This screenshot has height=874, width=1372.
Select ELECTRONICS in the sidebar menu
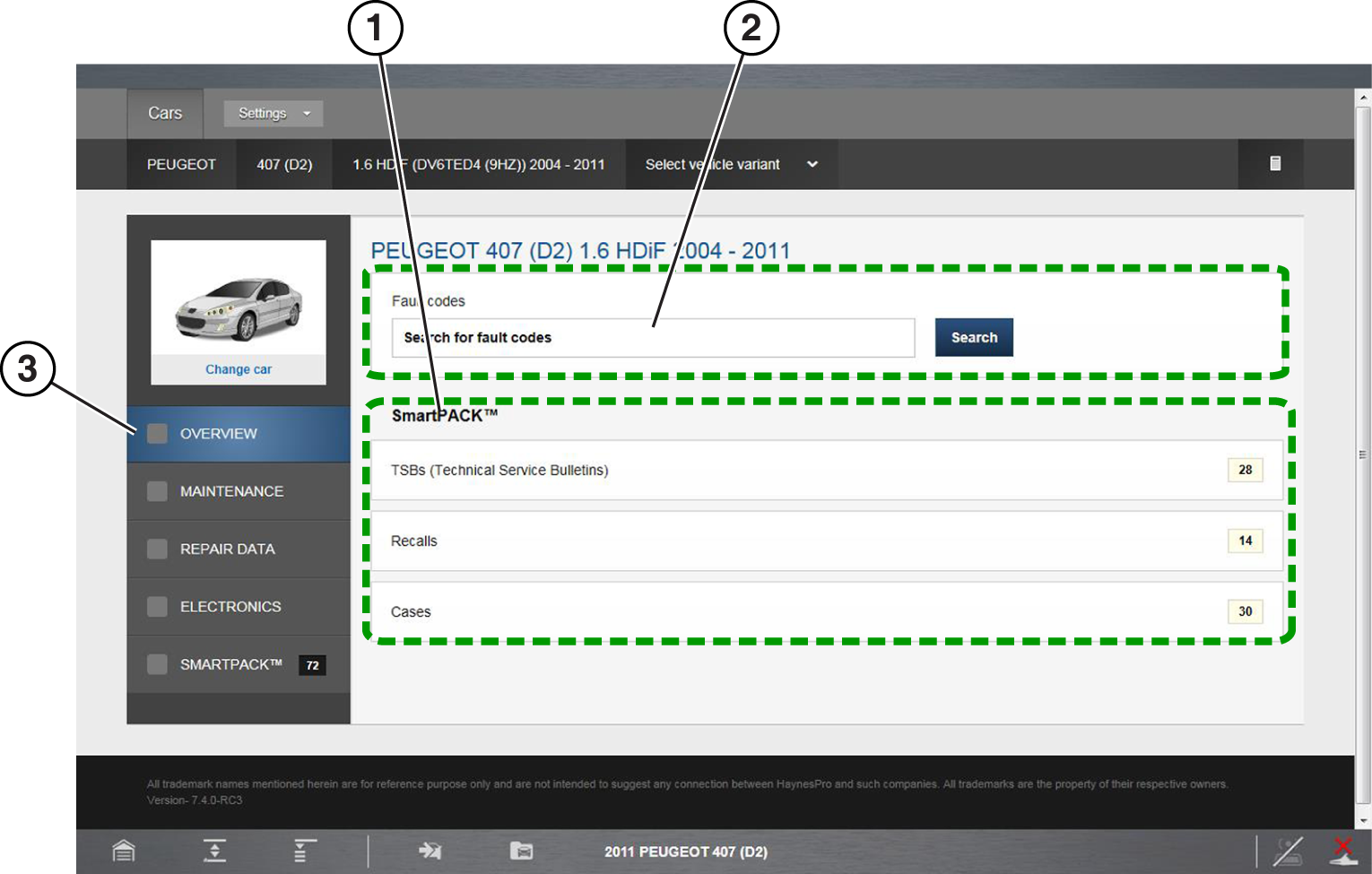230,607
